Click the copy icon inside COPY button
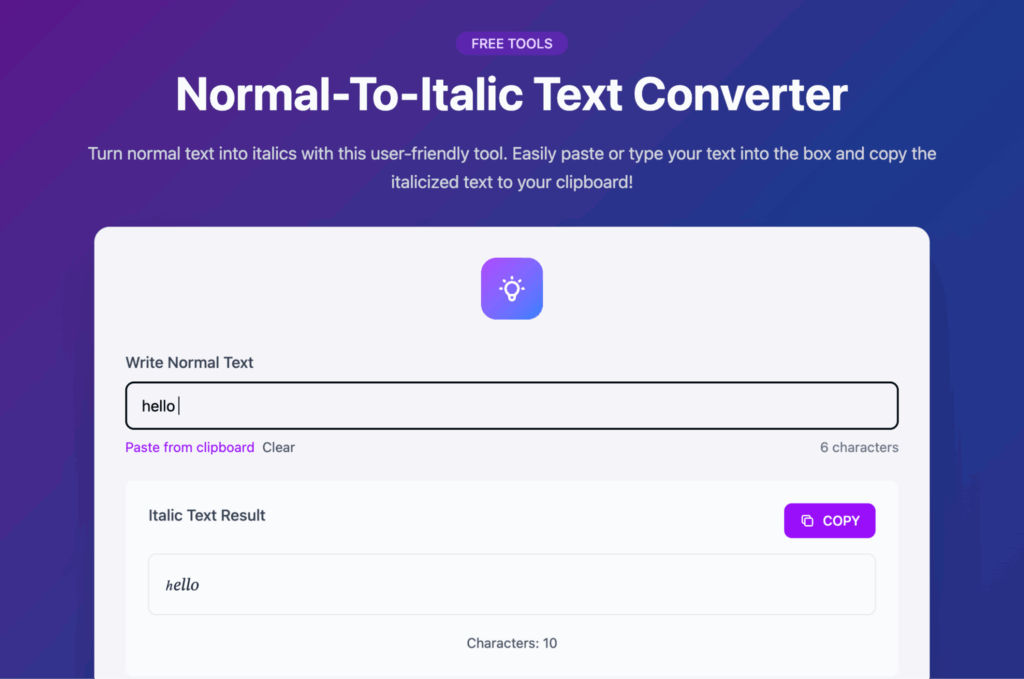 pos(807,521)
